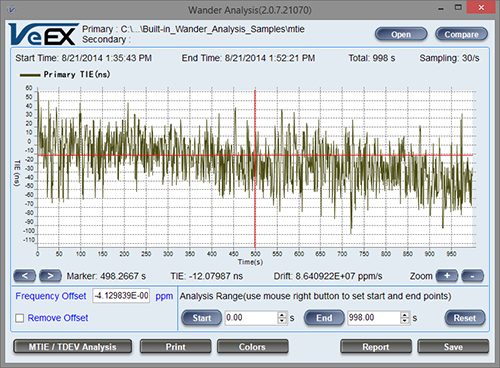
Task: Click the Start Time: 8/21/2014 1:35:43 PM text
Action: 83,58
